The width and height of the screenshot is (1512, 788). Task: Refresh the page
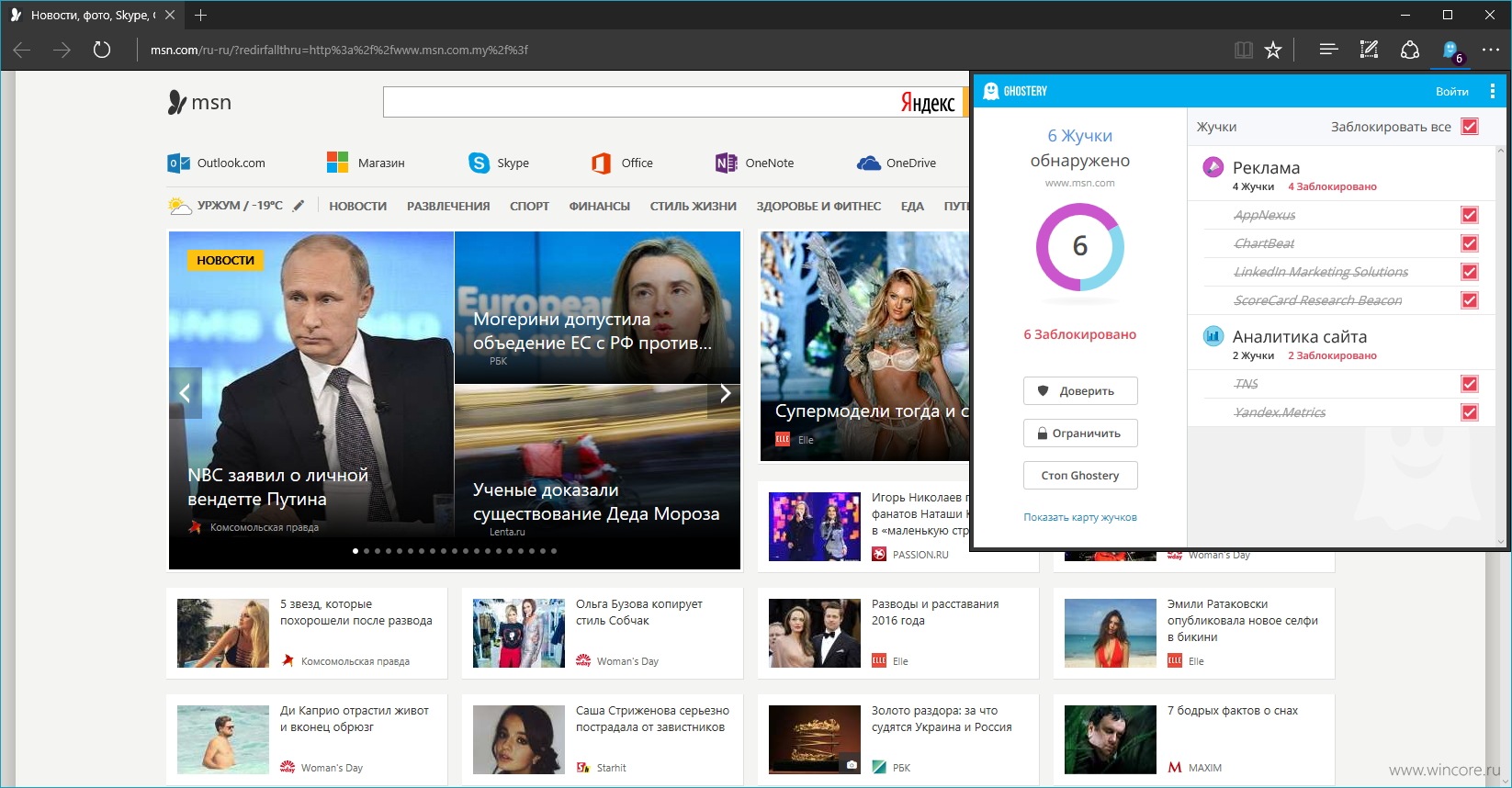(x=102, y=50)
